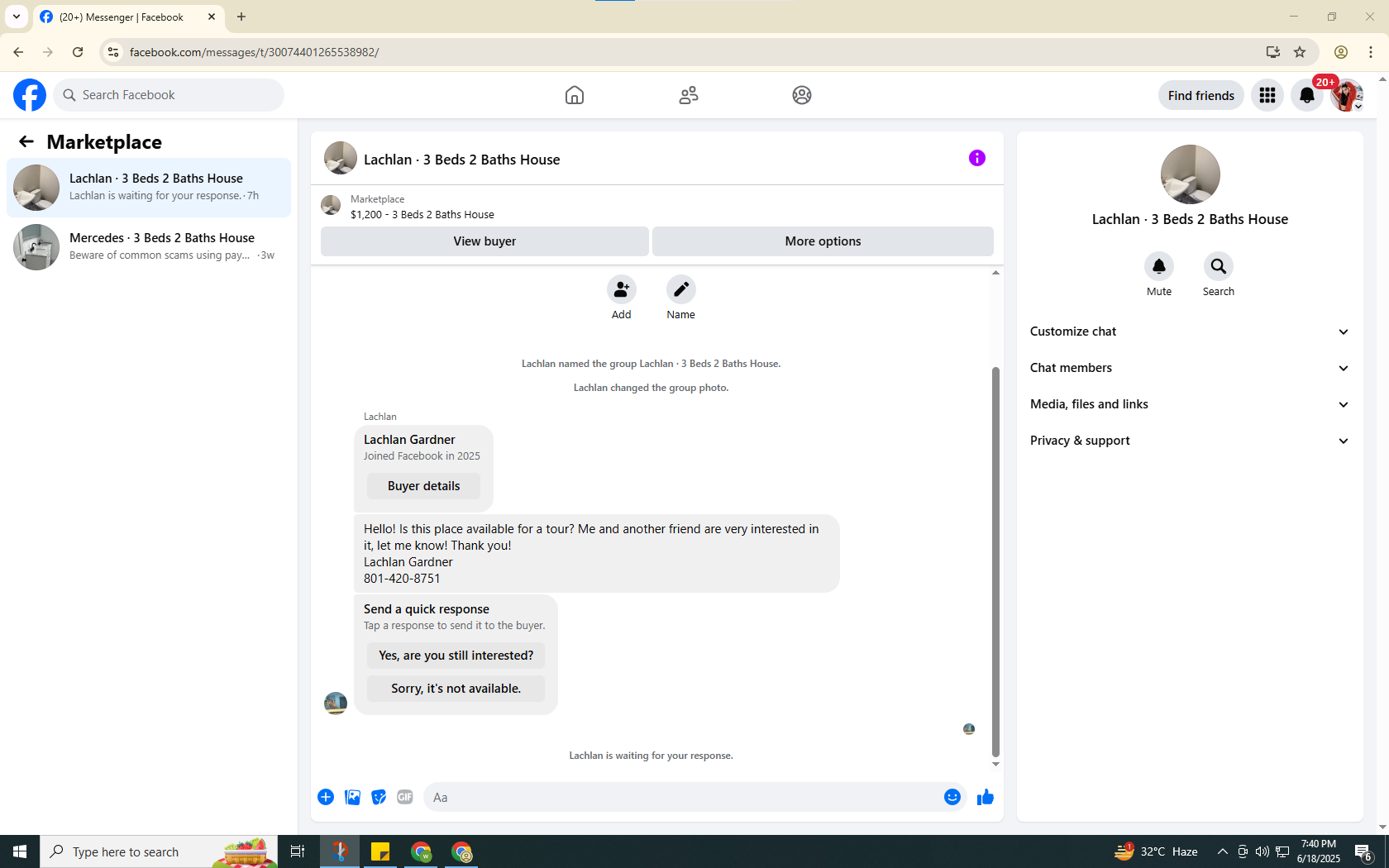Screen dimensions: 1389x868
Task: Expand Privacy & support section
Action: tap(1190, 441)
